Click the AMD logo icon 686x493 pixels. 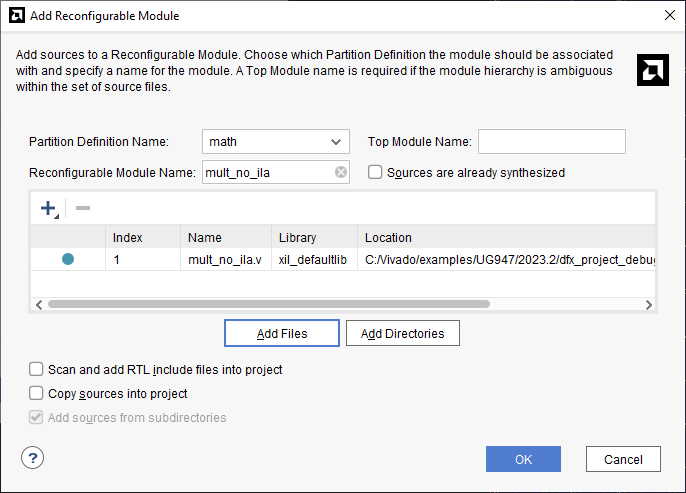pos(653,69)
